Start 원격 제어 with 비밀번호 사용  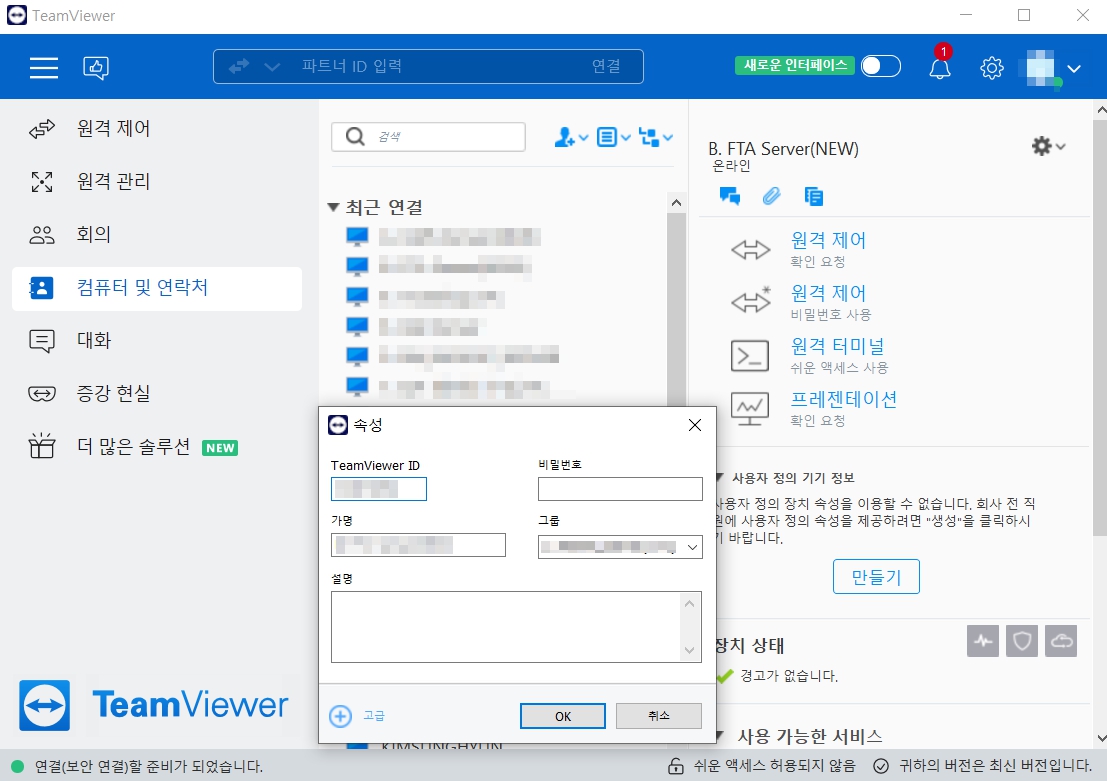tap(827, 293)
